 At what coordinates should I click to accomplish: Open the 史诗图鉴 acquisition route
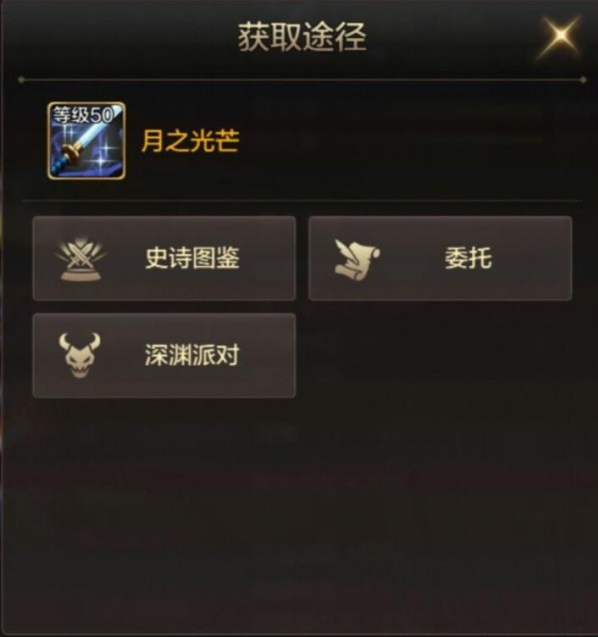(164, 258)
